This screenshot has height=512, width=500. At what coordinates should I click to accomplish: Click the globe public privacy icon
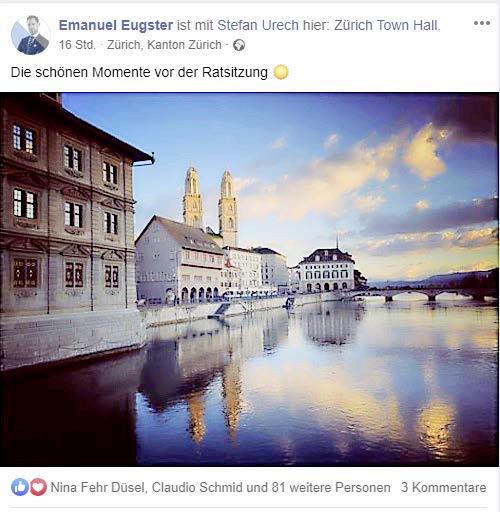[239, 45]
